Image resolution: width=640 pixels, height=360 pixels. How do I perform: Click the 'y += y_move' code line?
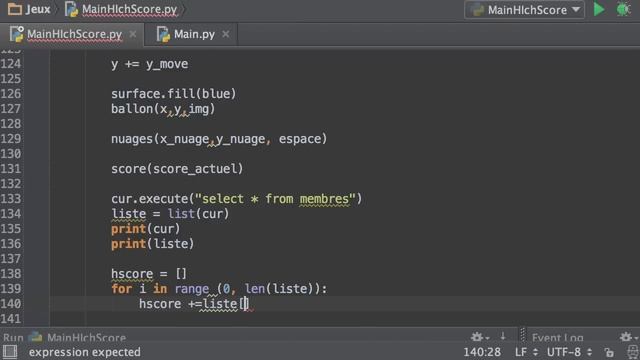149,64
